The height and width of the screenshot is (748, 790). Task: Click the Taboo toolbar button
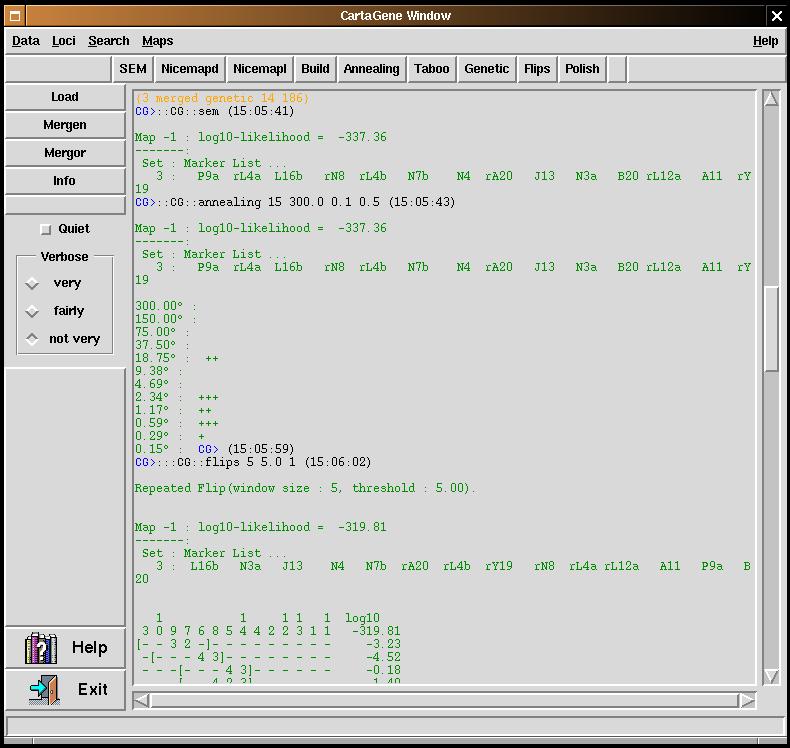coord(432,69)
